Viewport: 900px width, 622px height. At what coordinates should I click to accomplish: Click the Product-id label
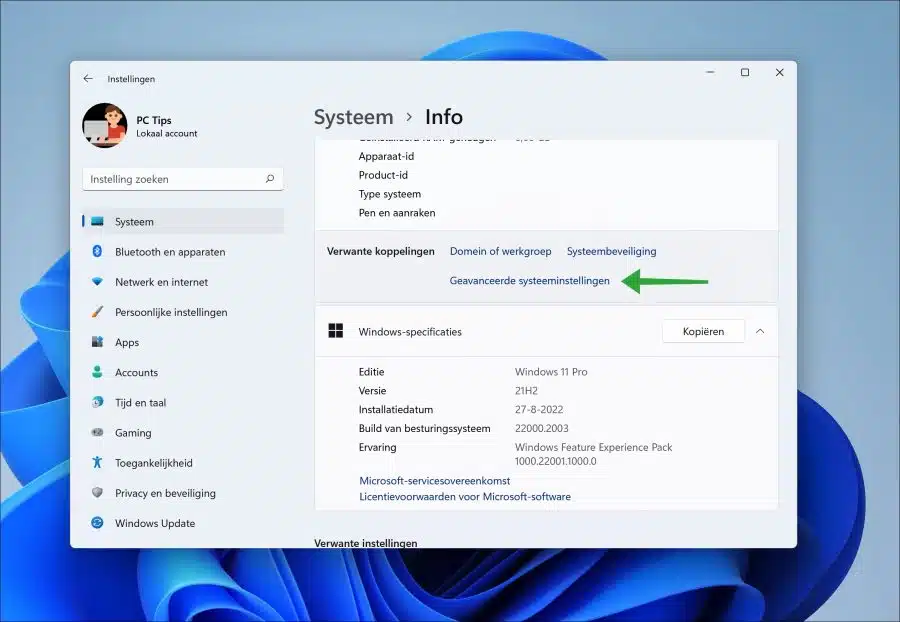click(x=383, y=175)
